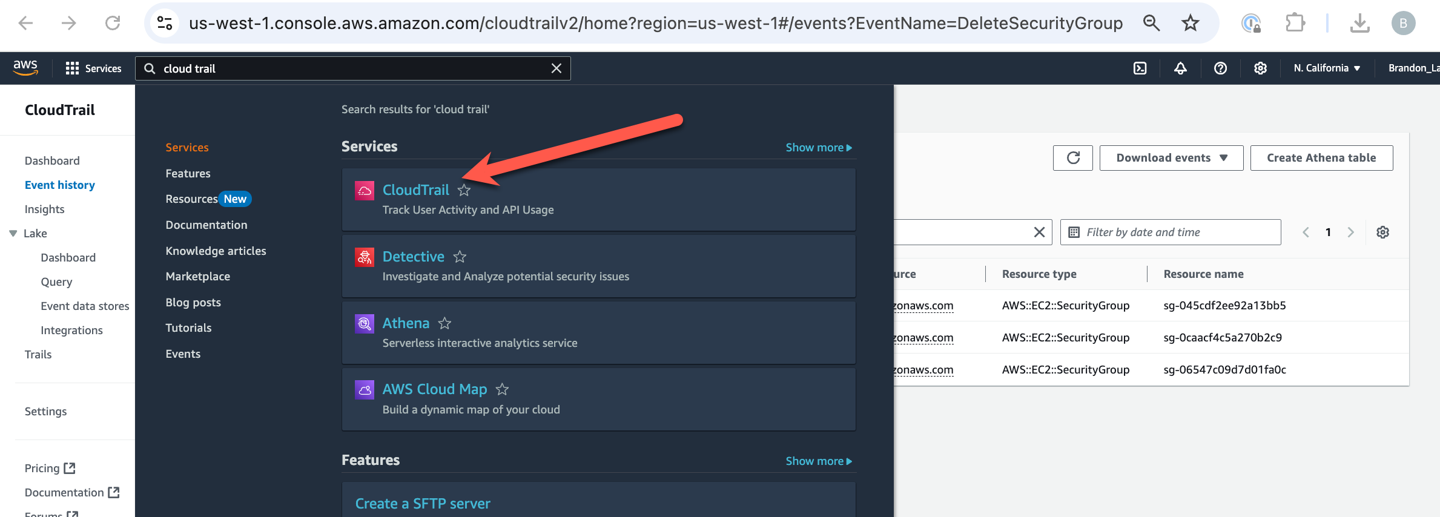Open browser profile avatar B
The height and width of the screenshot is (517, 1440).
pyautogui.click(x=1404, y=23)
